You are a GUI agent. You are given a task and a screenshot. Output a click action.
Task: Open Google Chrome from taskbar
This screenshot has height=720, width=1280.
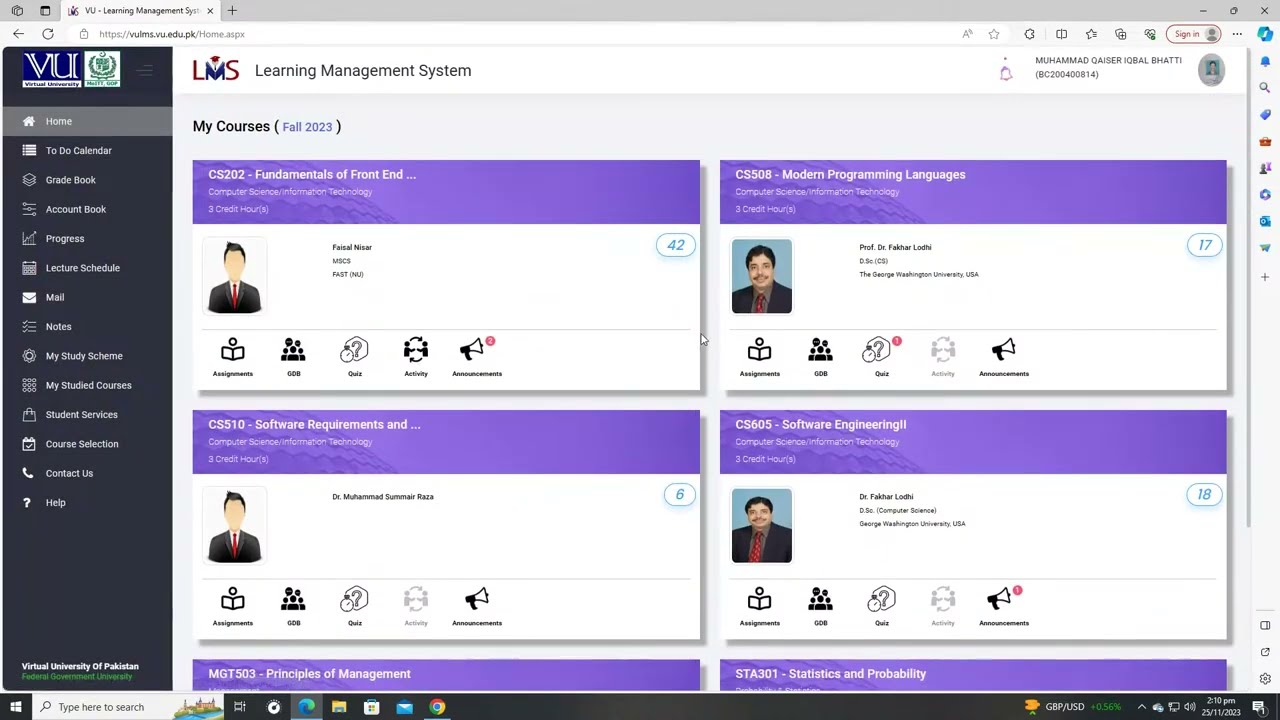(x=437, y=707)
